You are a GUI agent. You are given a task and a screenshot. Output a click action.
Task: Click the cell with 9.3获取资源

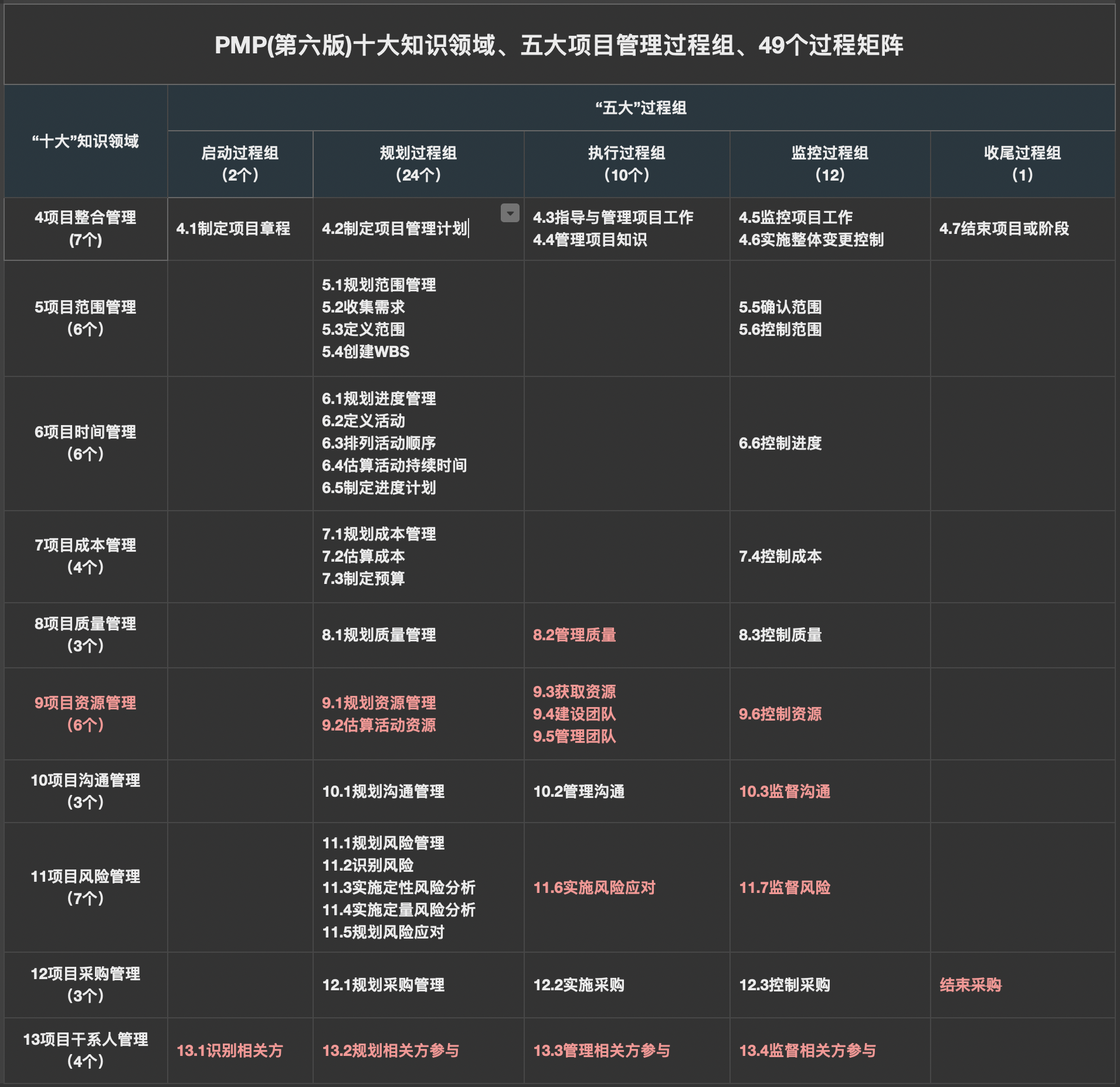tap(627, 714)
